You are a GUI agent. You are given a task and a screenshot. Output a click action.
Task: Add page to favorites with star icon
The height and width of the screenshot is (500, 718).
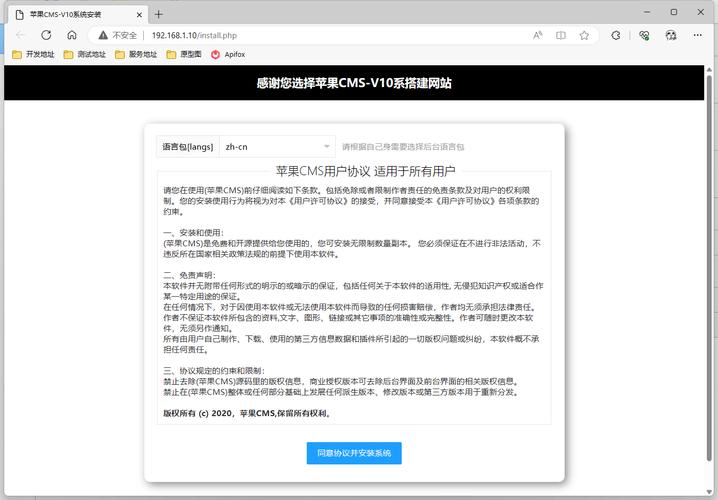[584, 35]
